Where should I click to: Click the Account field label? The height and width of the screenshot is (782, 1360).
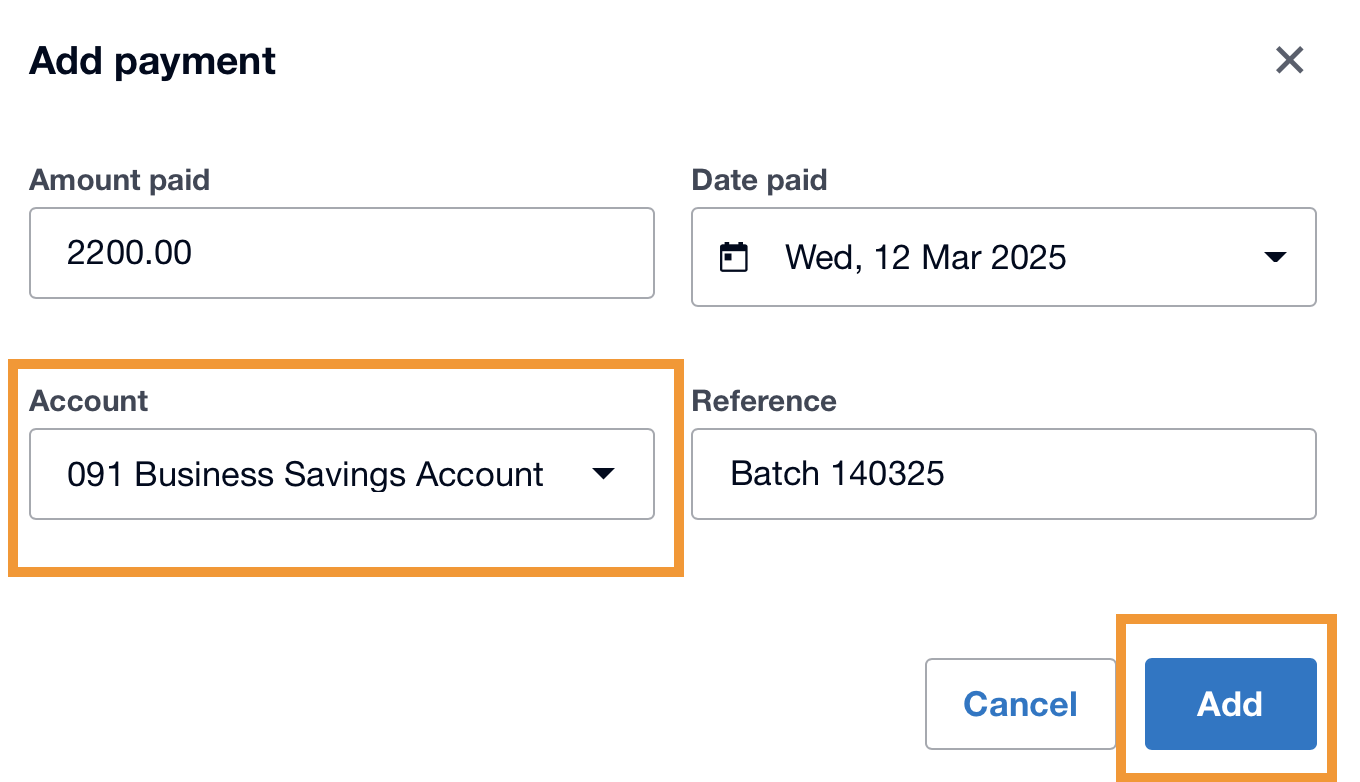(x=89, y=401)
